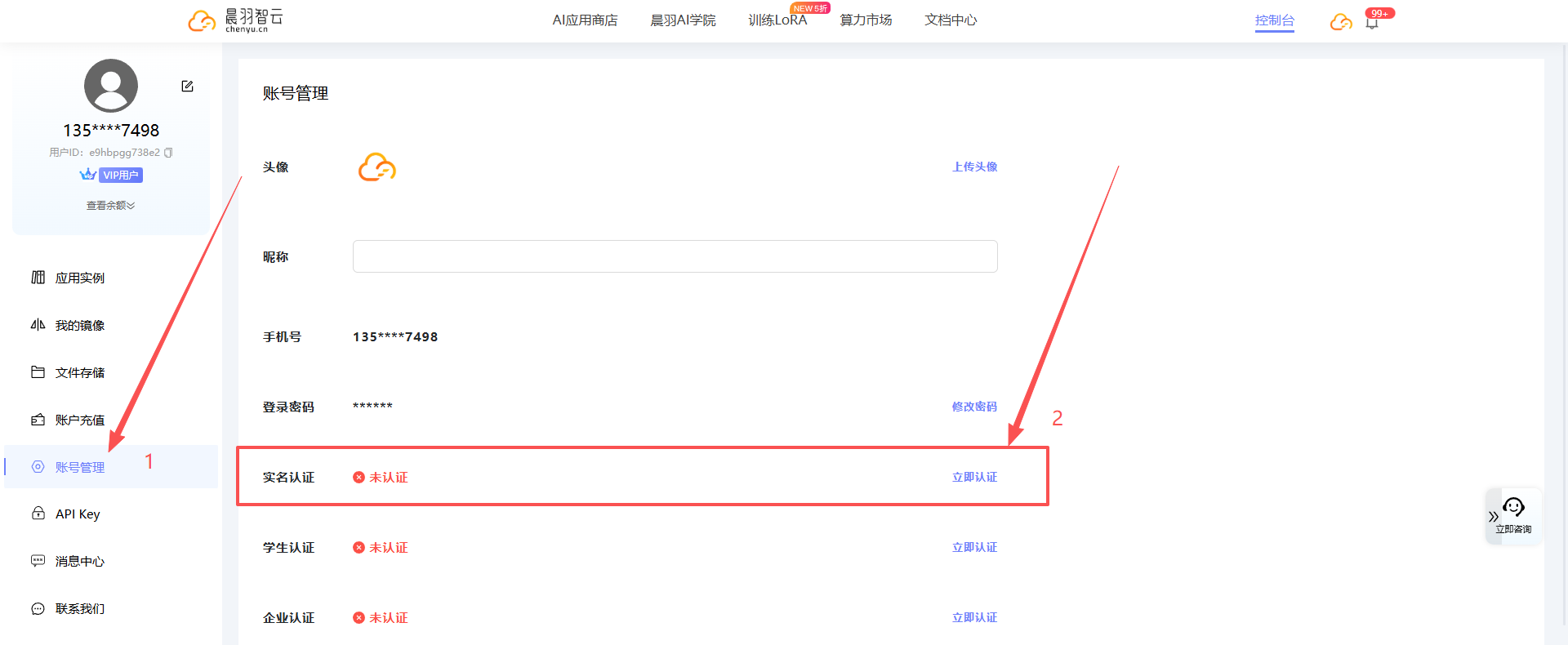Click 立即认证 for 学生认证
Image resolution: width=1568 pixels, height=645 pixels.
(974, 548)
